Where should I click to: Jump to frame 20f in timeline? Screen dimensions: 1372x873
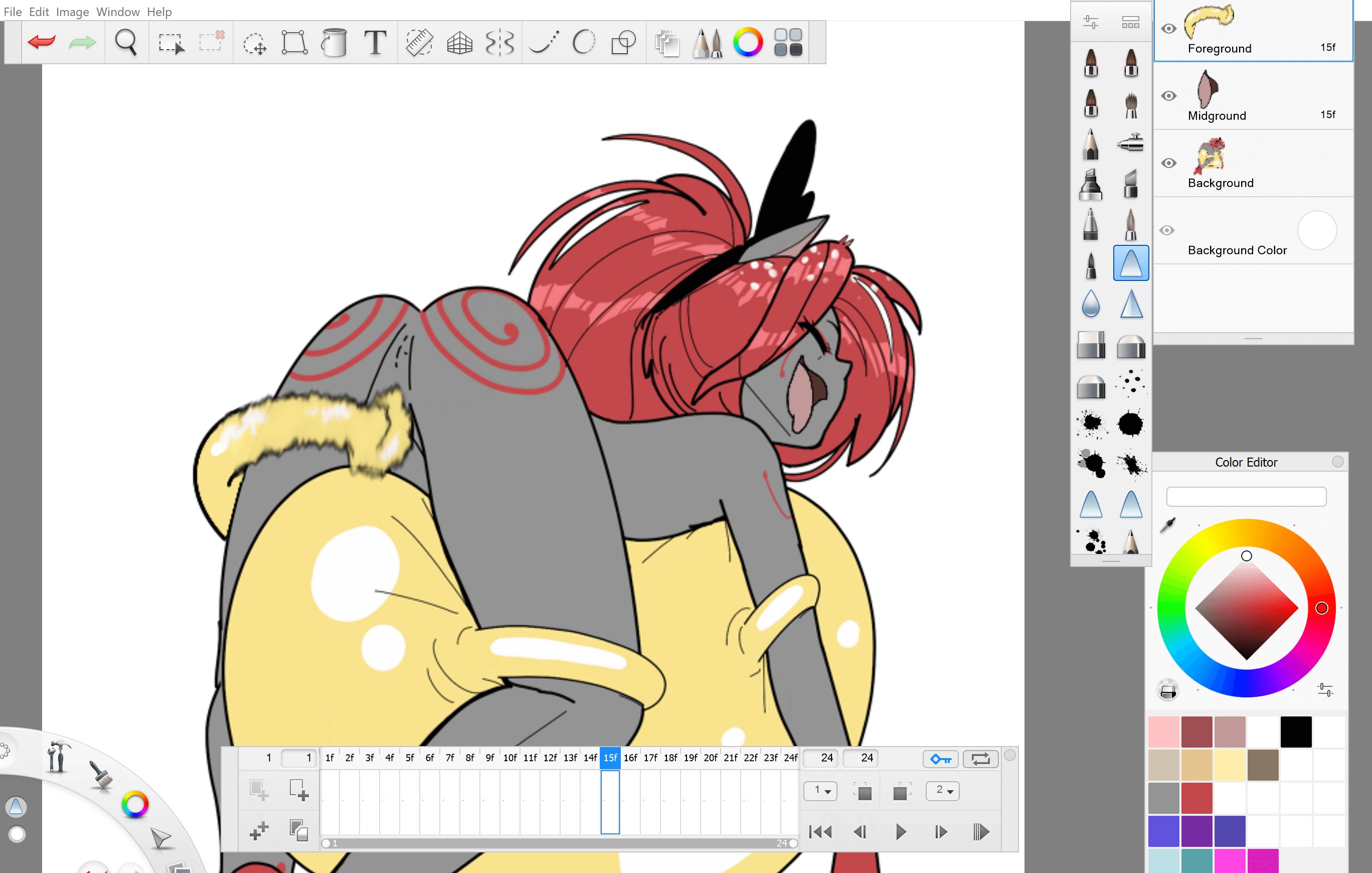[711, 758]
